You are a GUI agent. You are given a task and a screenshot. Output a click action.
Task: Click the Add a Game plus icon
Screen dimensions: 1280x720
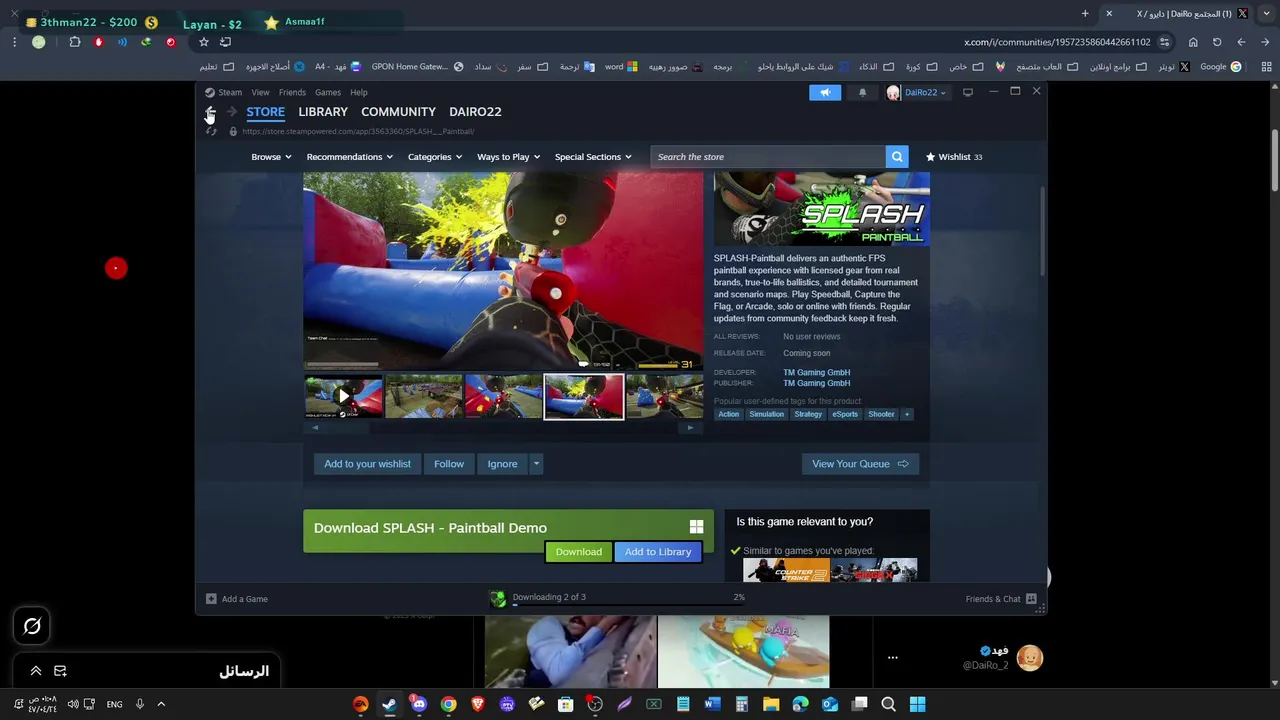(x=211, y=599)
